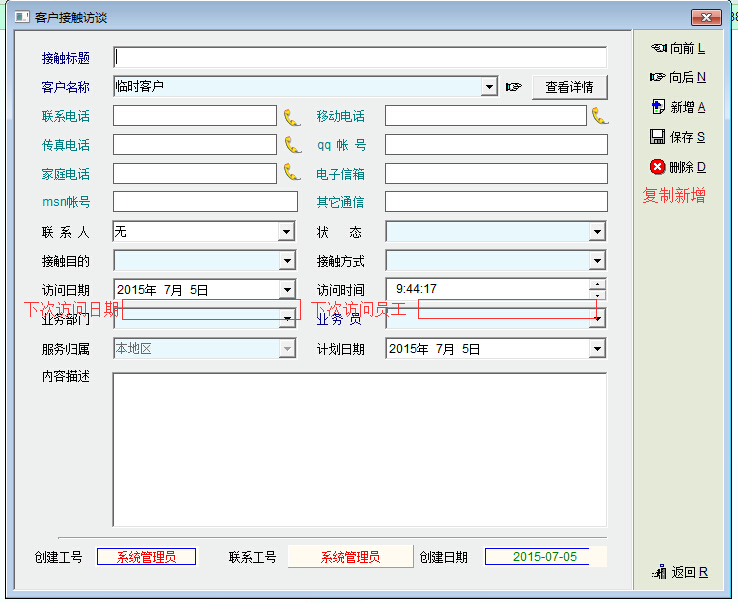Open the 接触方式 dropdown
The image size is (738, 603).
597,261
